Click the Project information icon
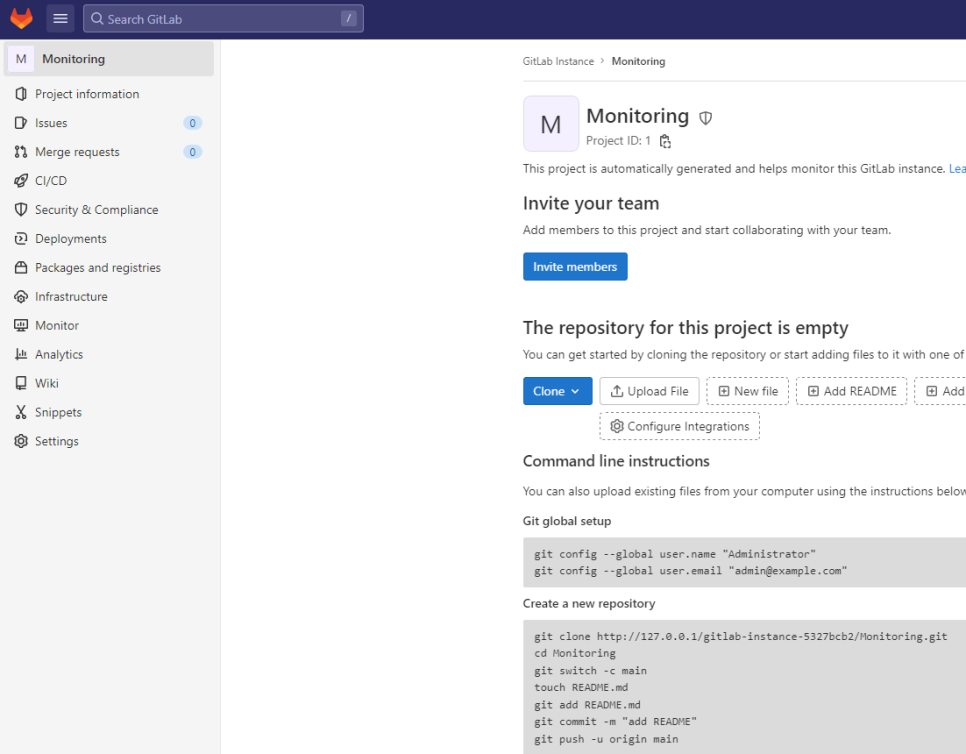This screenshot has width=966, height=754. pyautogui.click(x=21, y=94)
